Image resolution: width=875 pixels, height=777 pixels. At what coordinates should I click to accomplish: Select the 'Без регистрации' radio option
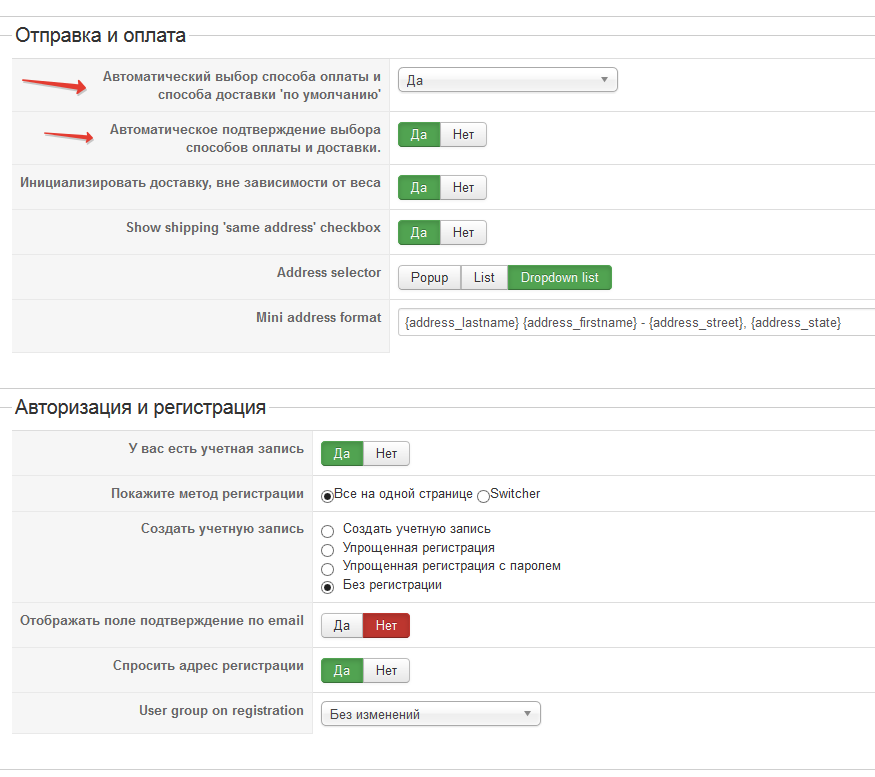pyautogui.click(x=328, y=586)
